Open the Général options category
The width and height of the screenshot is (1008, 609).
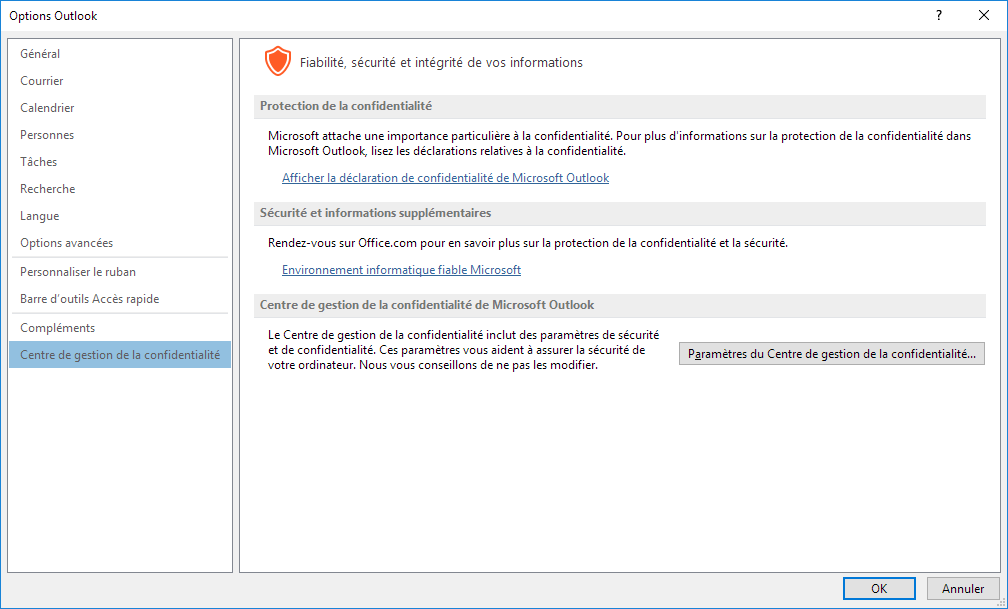click(x=120, y=54)
